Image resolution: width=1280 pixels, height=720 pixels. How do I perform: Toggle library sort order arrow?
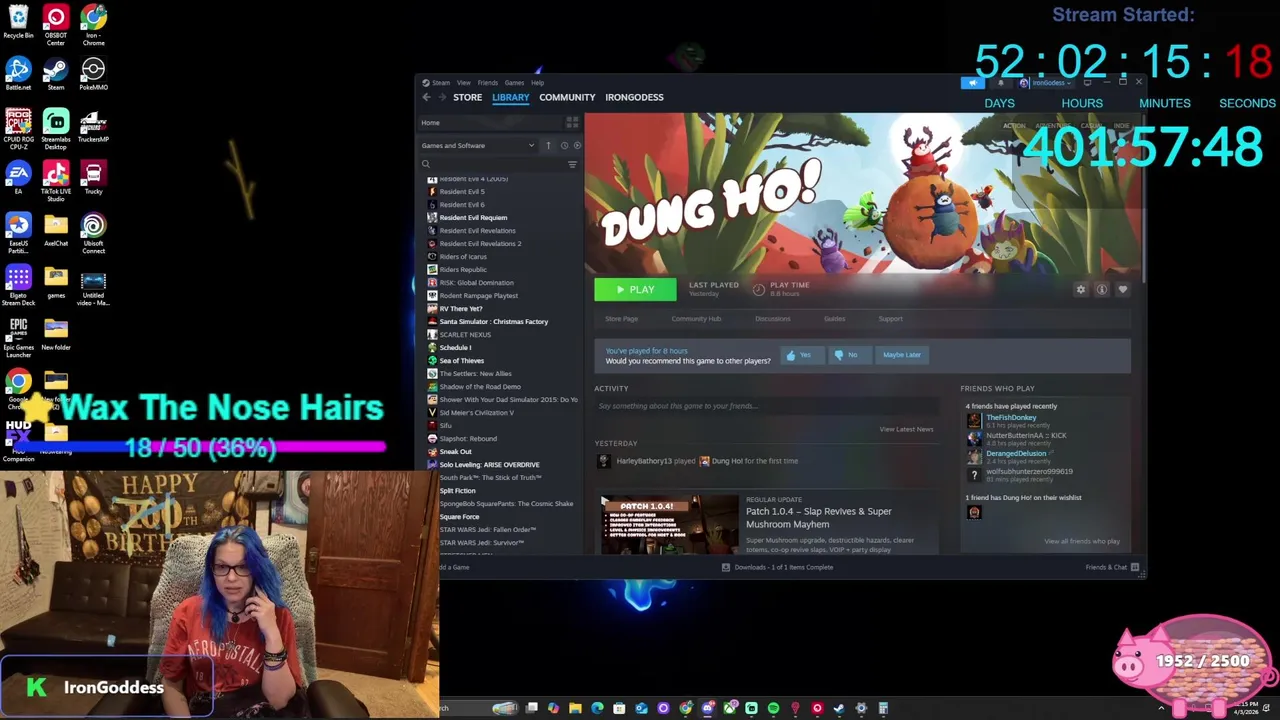(548, 146)
